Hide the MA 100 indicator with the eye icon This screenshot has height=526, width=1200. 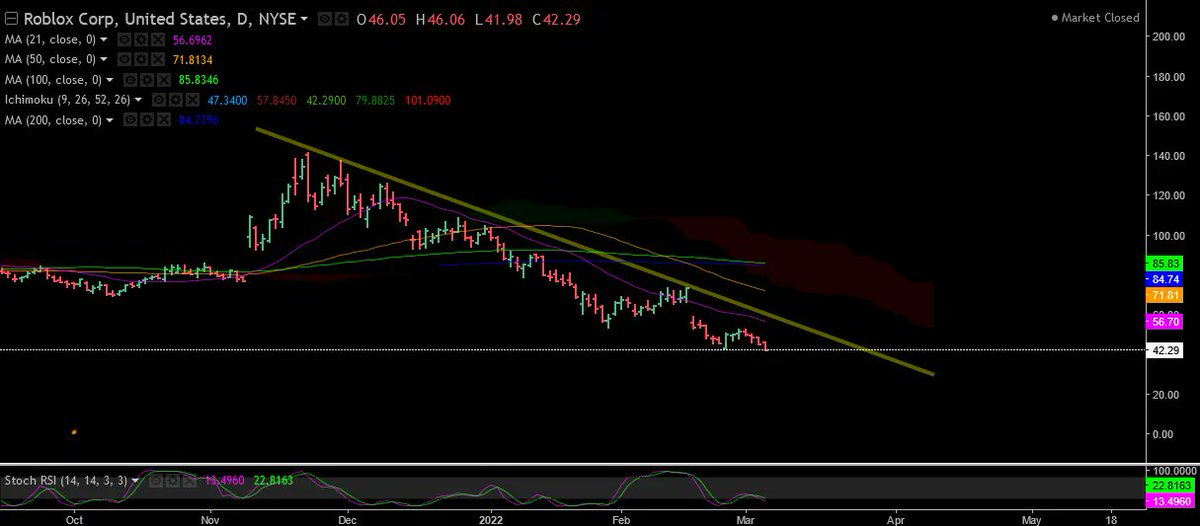click(130, 80)
